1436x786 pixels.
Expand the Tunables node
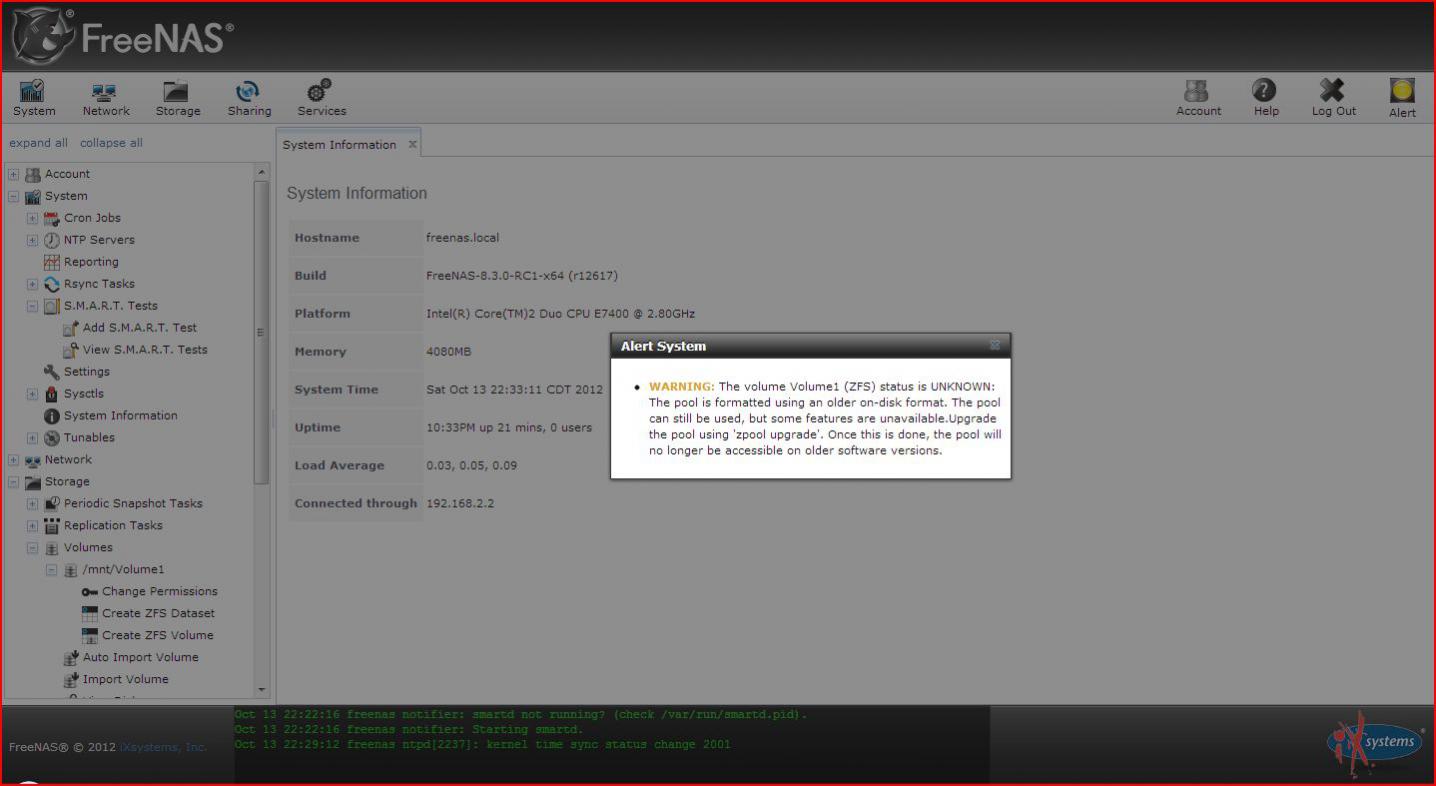[32, 438]
